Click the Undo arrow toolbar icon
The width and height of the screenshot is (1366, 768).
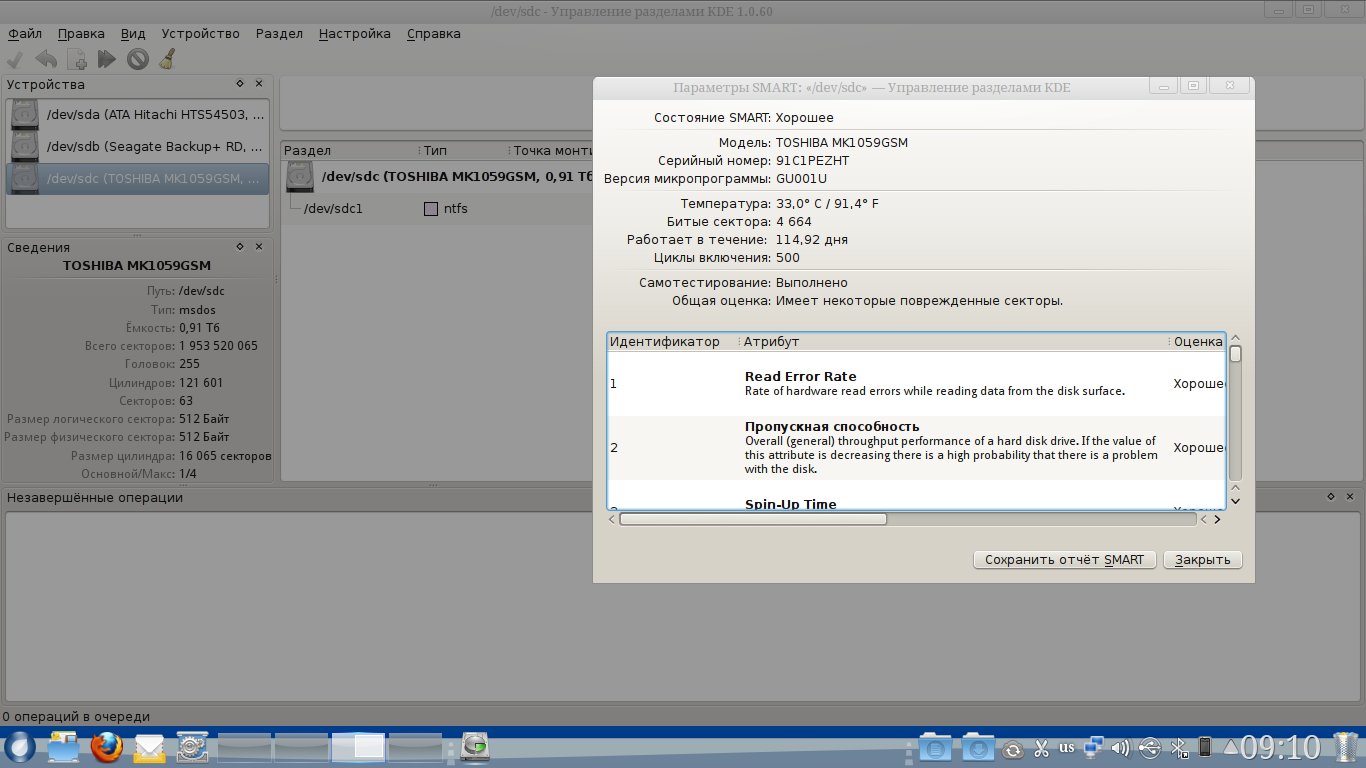pos(46,59)
